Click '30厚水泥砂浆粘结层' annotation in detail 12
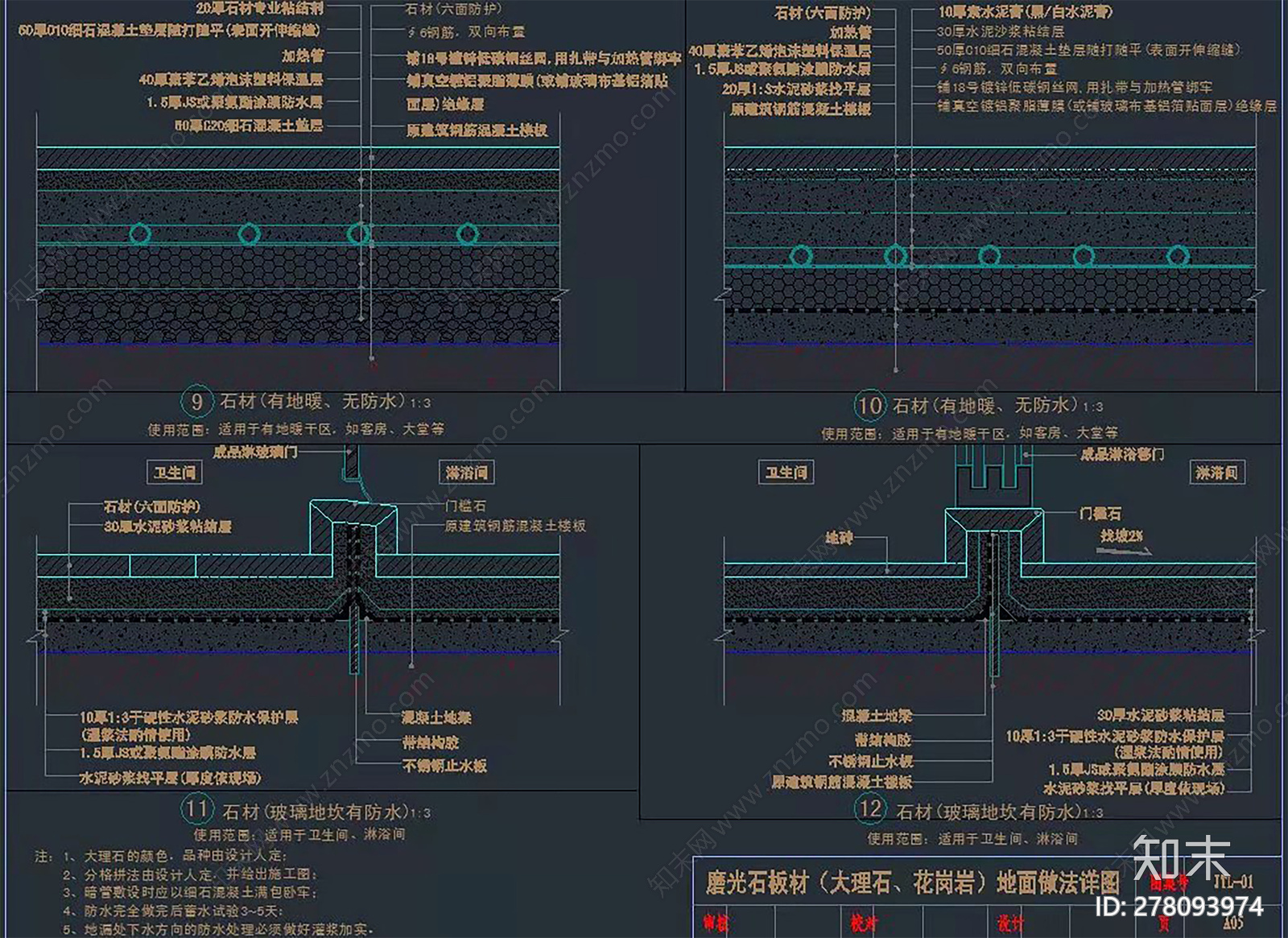The height and width of the screenshot is (938, 1288). click(x=1161, y=715)
